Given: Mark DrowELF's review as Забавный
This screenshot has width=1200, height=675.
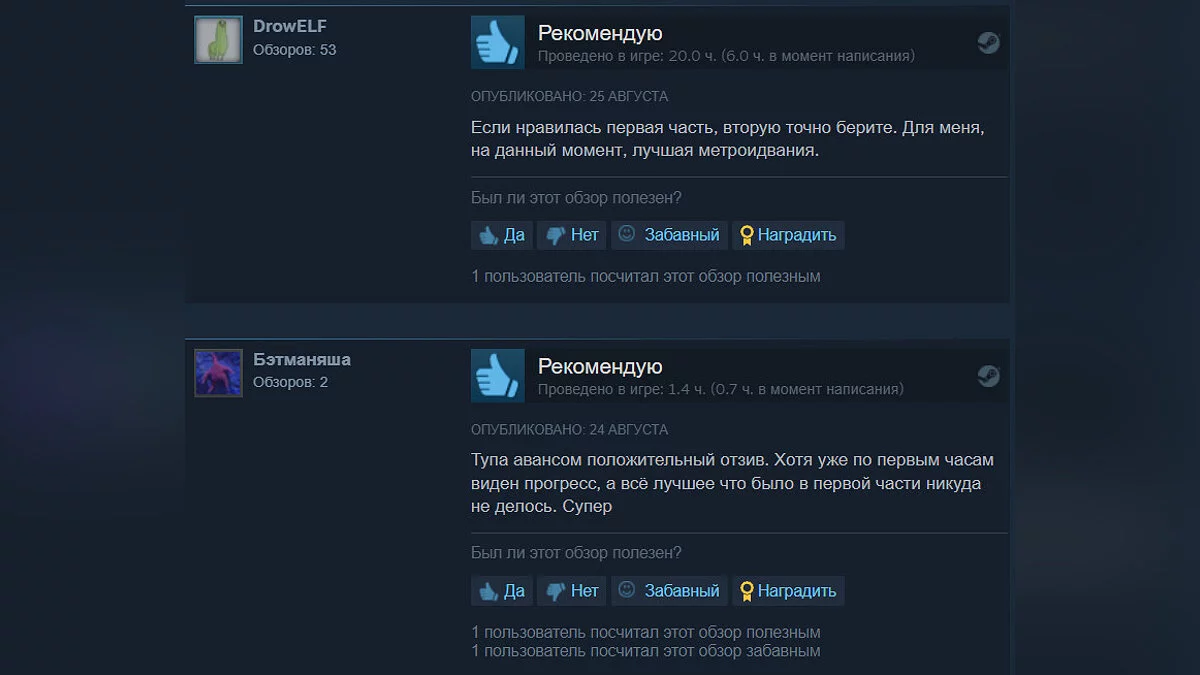Looking at the screenshot, I should 669,235.
